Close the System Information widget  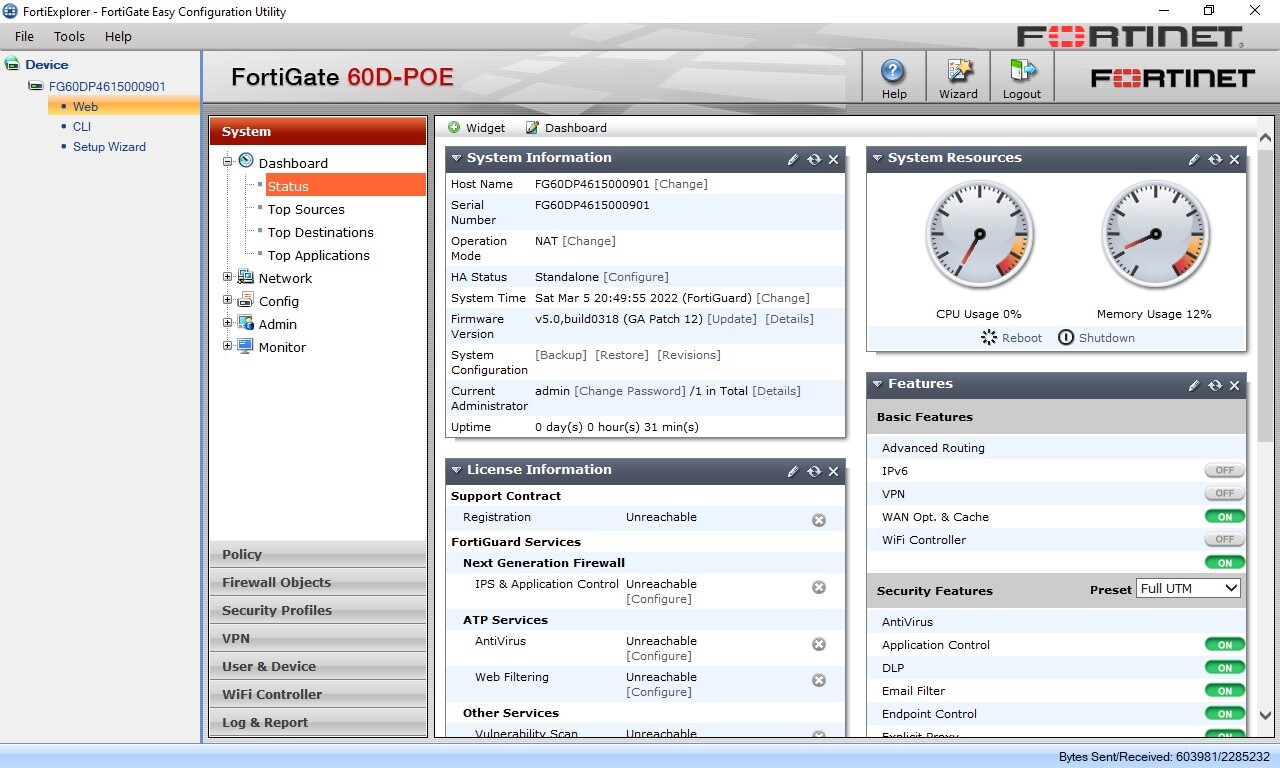[834, 159]
